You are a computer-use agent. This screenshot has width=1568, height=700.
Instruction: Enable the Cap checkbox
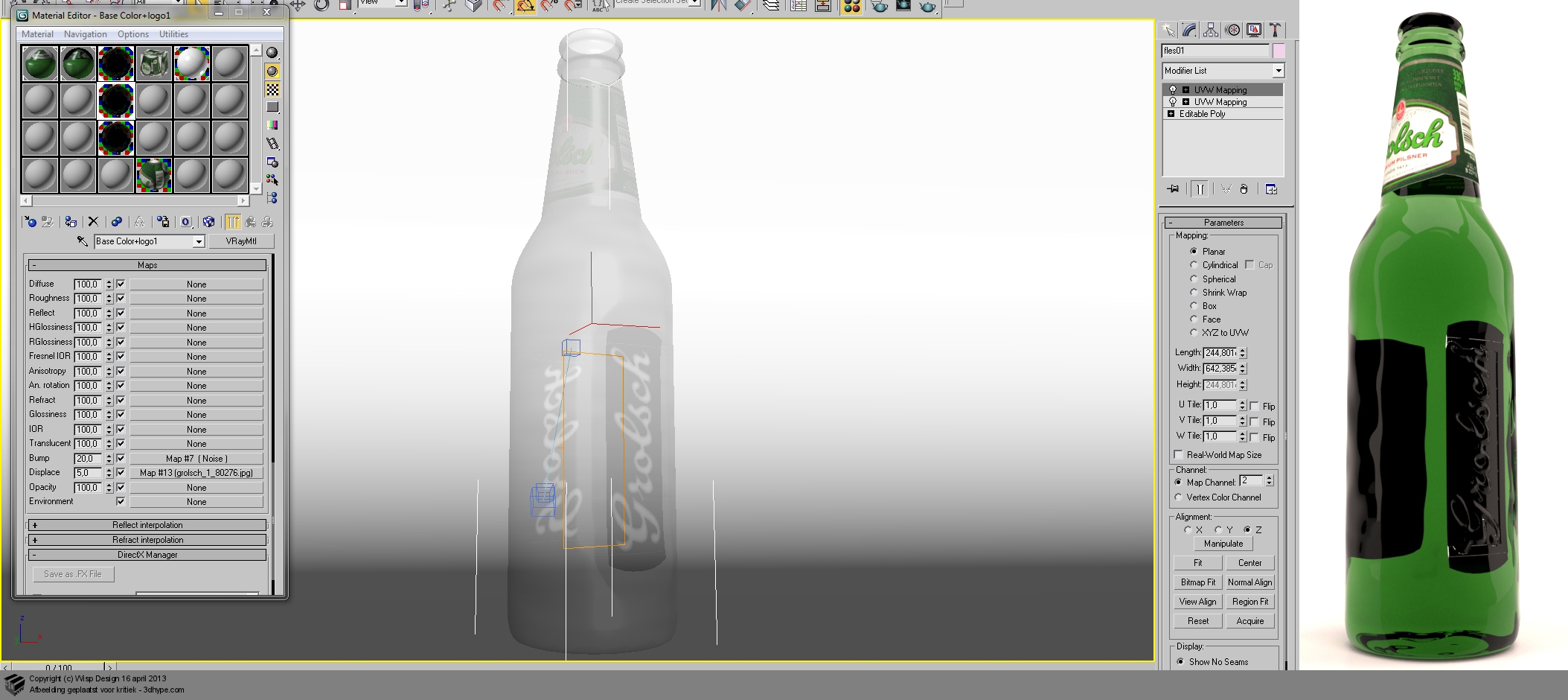click(x=1249, y=264)
